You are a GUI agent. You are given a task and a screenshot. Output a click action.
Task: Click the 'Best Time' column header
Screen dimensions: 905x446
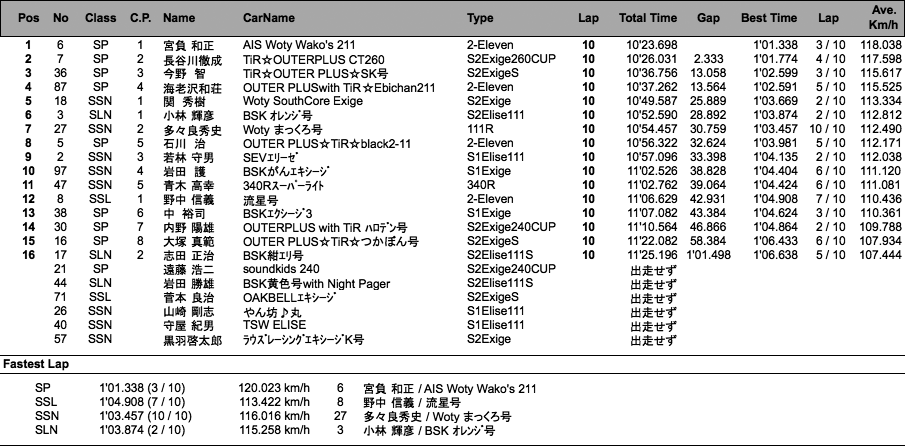(x=769, y=18)
